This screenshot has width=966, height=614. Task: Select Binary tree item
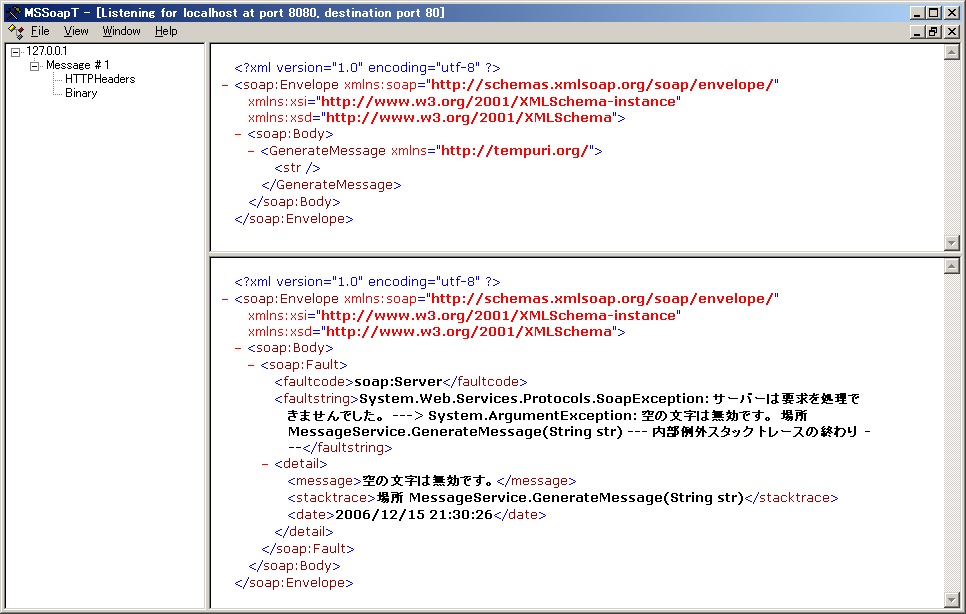point(81,93)
